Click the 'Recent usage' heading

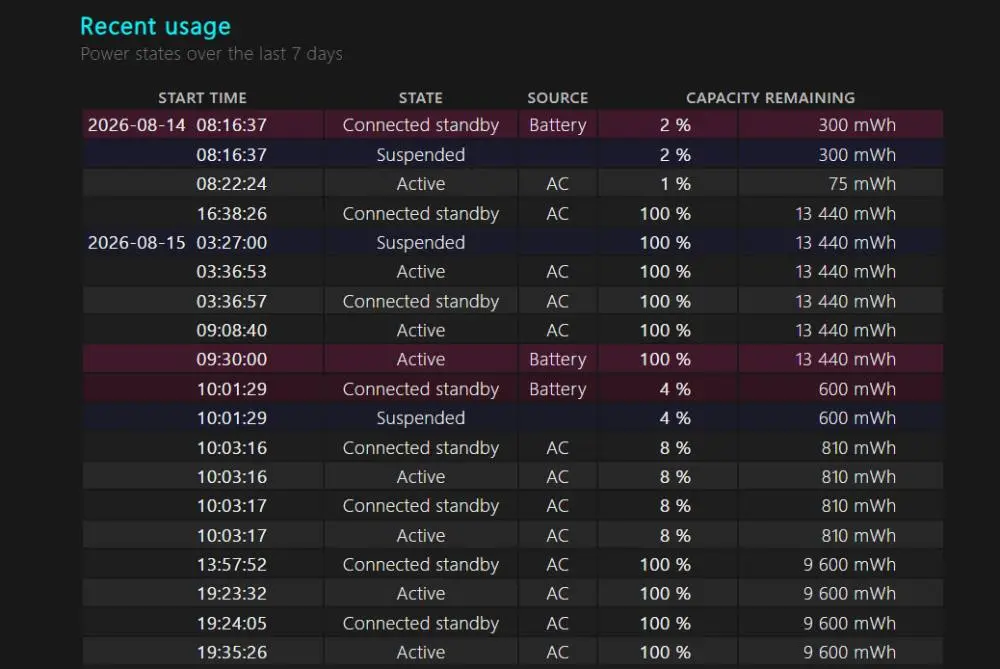156,27
